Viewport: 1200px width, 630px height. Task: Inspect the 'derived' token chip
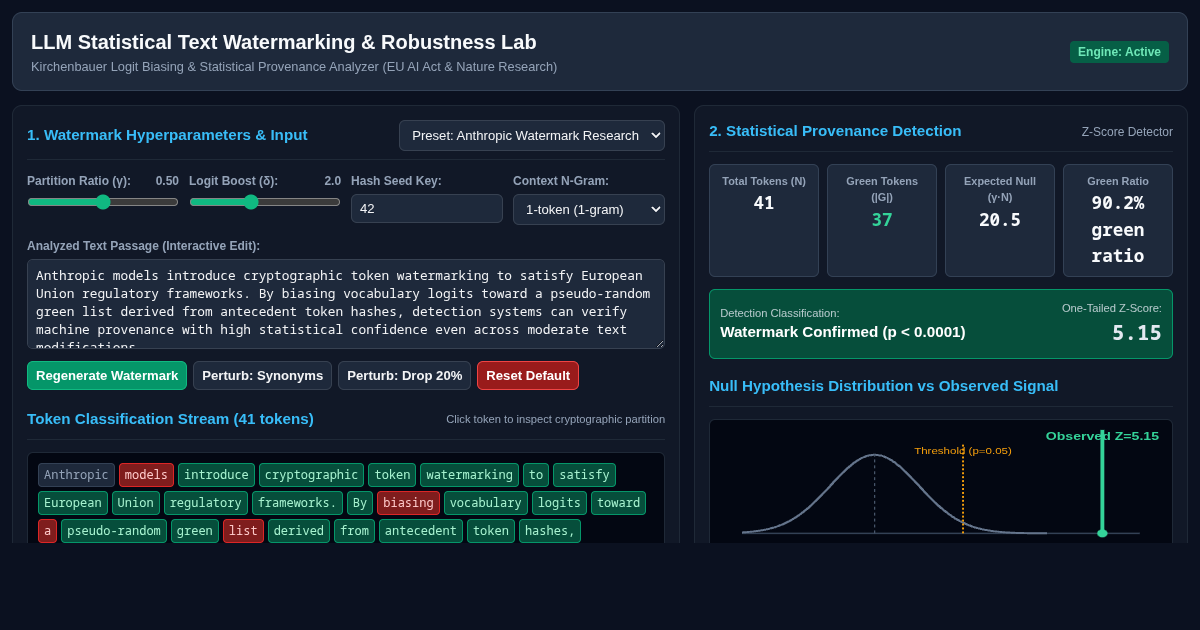[x=299, y=531]
